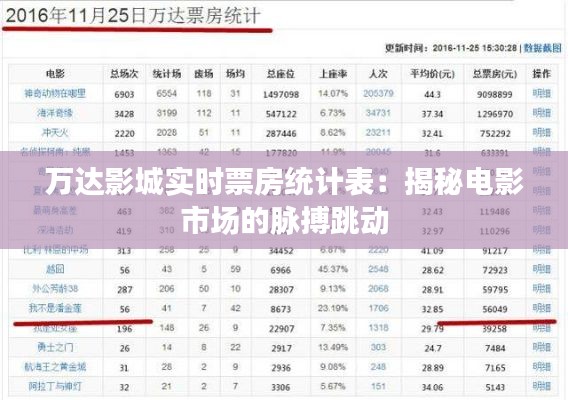Click the 平均价(元) column header

coord(432,74)
